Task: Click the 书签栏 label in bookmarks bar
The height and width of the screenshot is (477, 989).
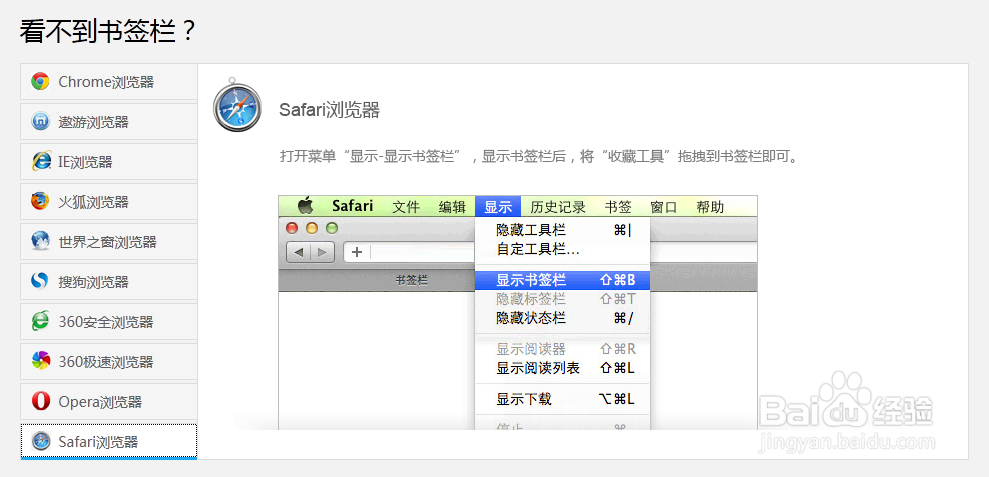Action: (412, 281)
